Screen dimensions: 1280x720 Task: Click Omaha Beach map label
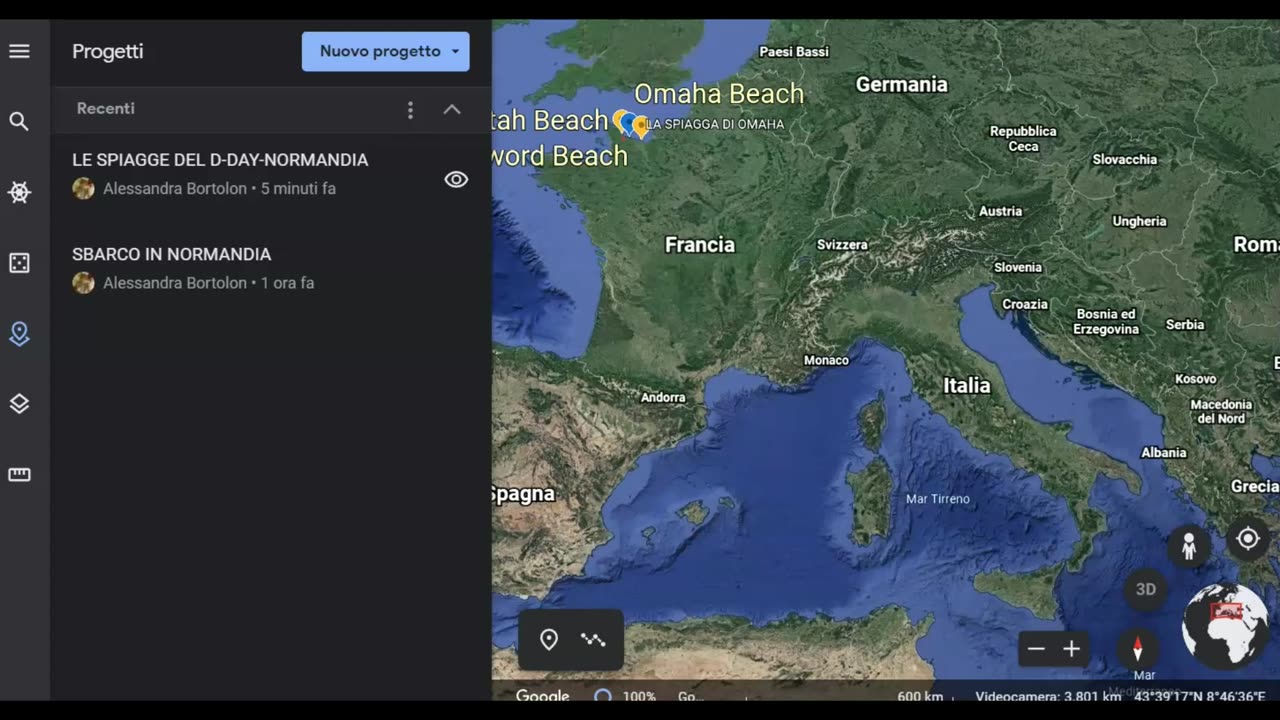pyautogui.click(x=719, y=94)
